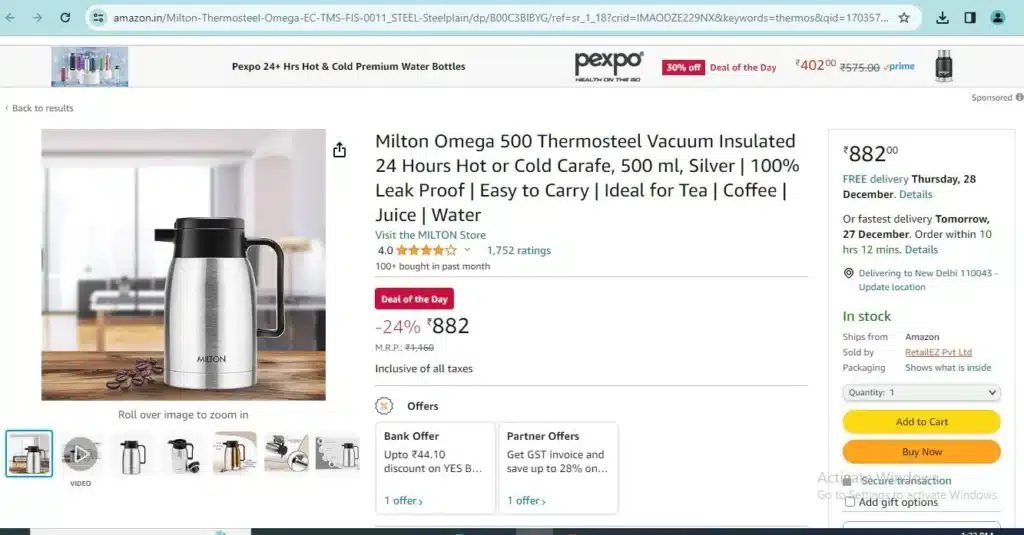Open site information icon in address bar

point(98,18)
